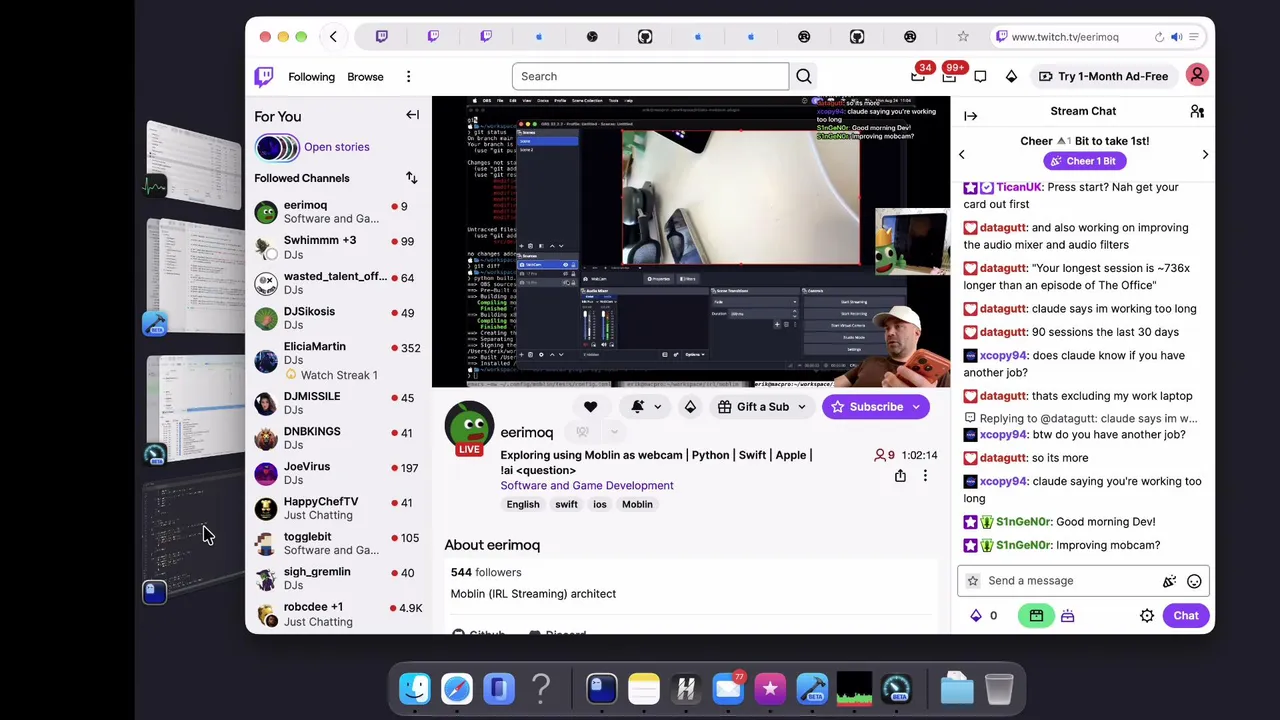
Task: Click the live stream video player
Action: 691,242
